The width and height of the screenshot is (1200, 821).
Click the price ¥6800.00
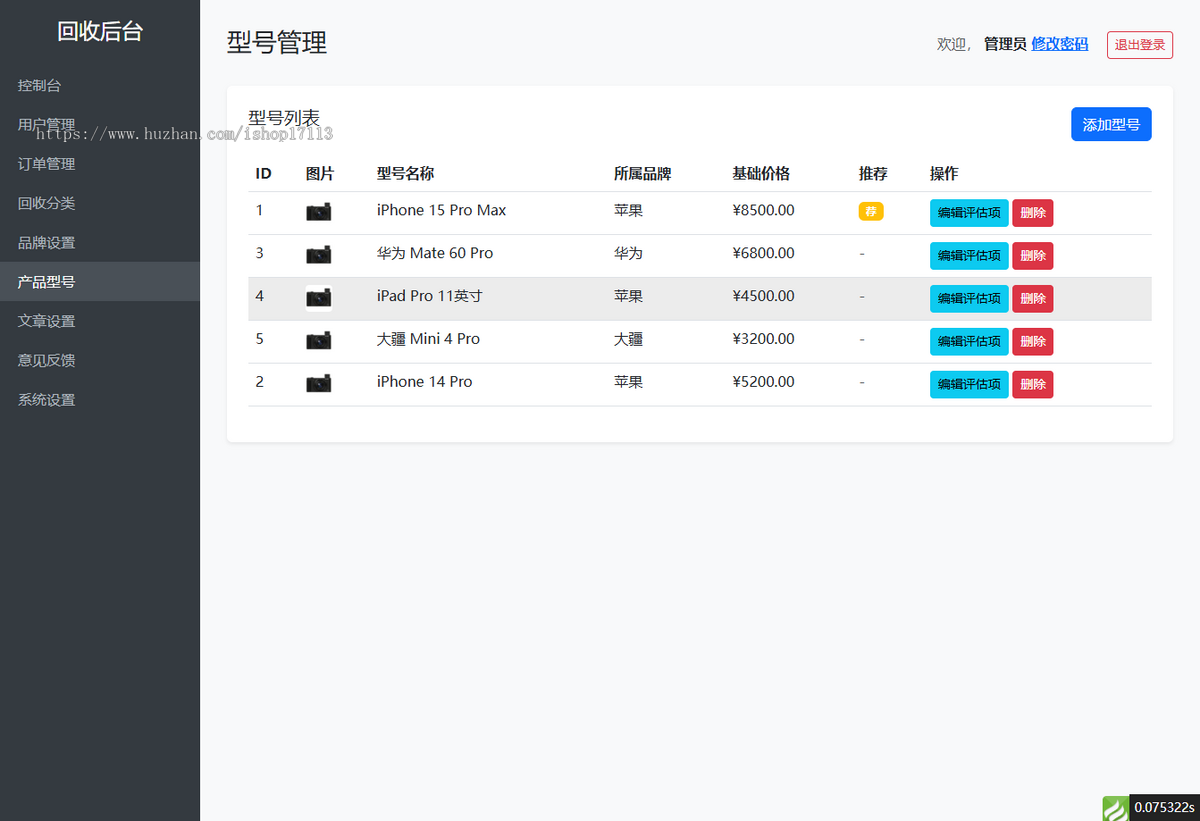tap(764, 253)
